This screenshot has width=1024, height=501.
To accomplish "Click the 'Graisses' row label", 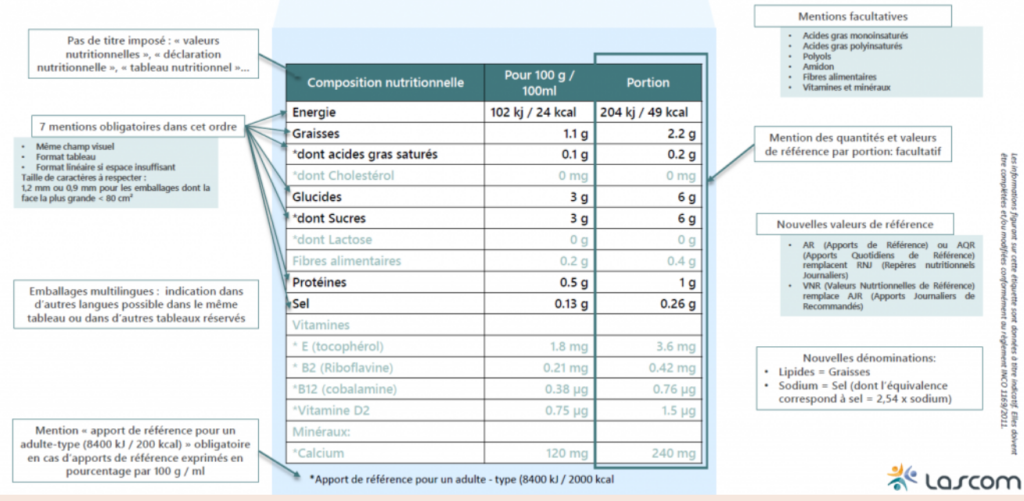I will pyautogui.click(x=316, y=133).
